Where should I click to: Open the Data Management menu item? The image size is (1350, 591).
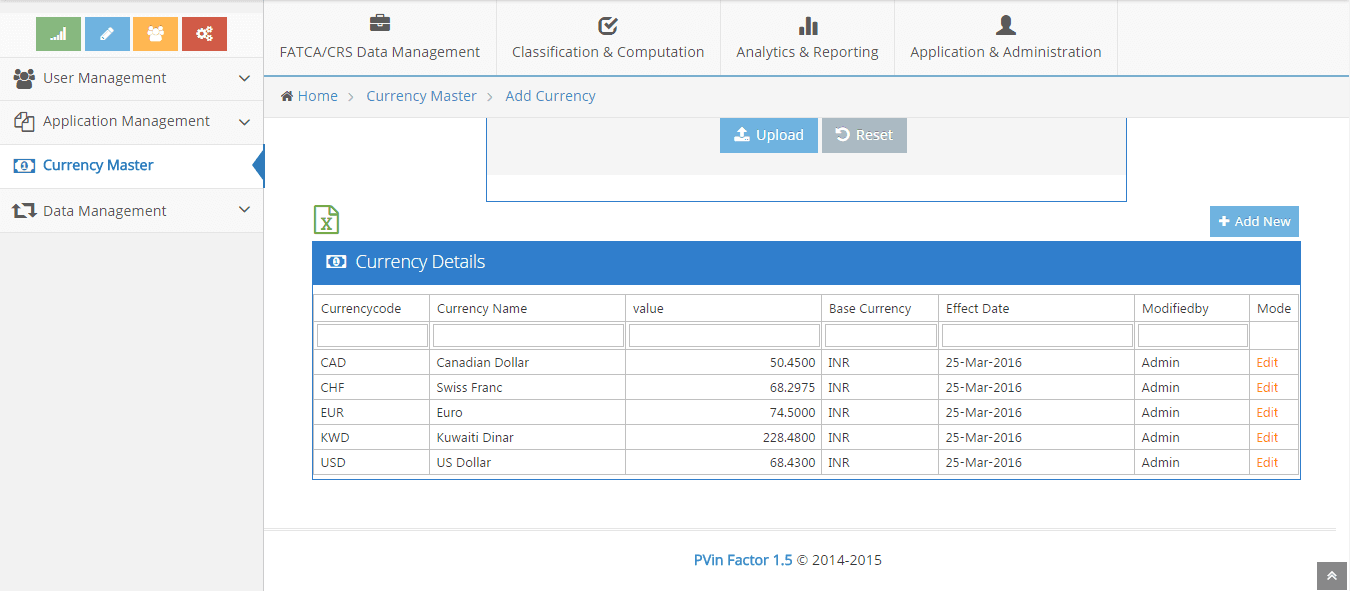[x=131, y=211]
